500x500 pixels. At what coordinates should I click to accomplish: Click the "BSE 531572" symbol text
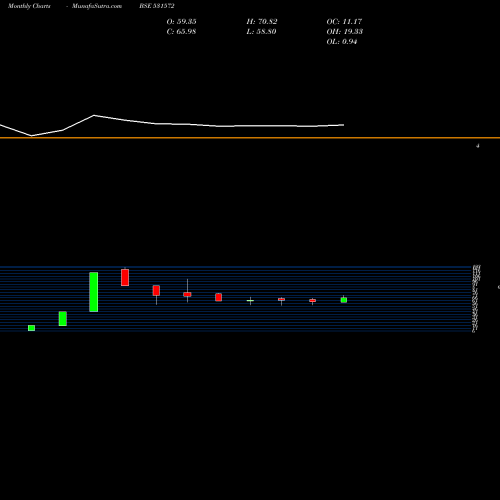[157, 6]
